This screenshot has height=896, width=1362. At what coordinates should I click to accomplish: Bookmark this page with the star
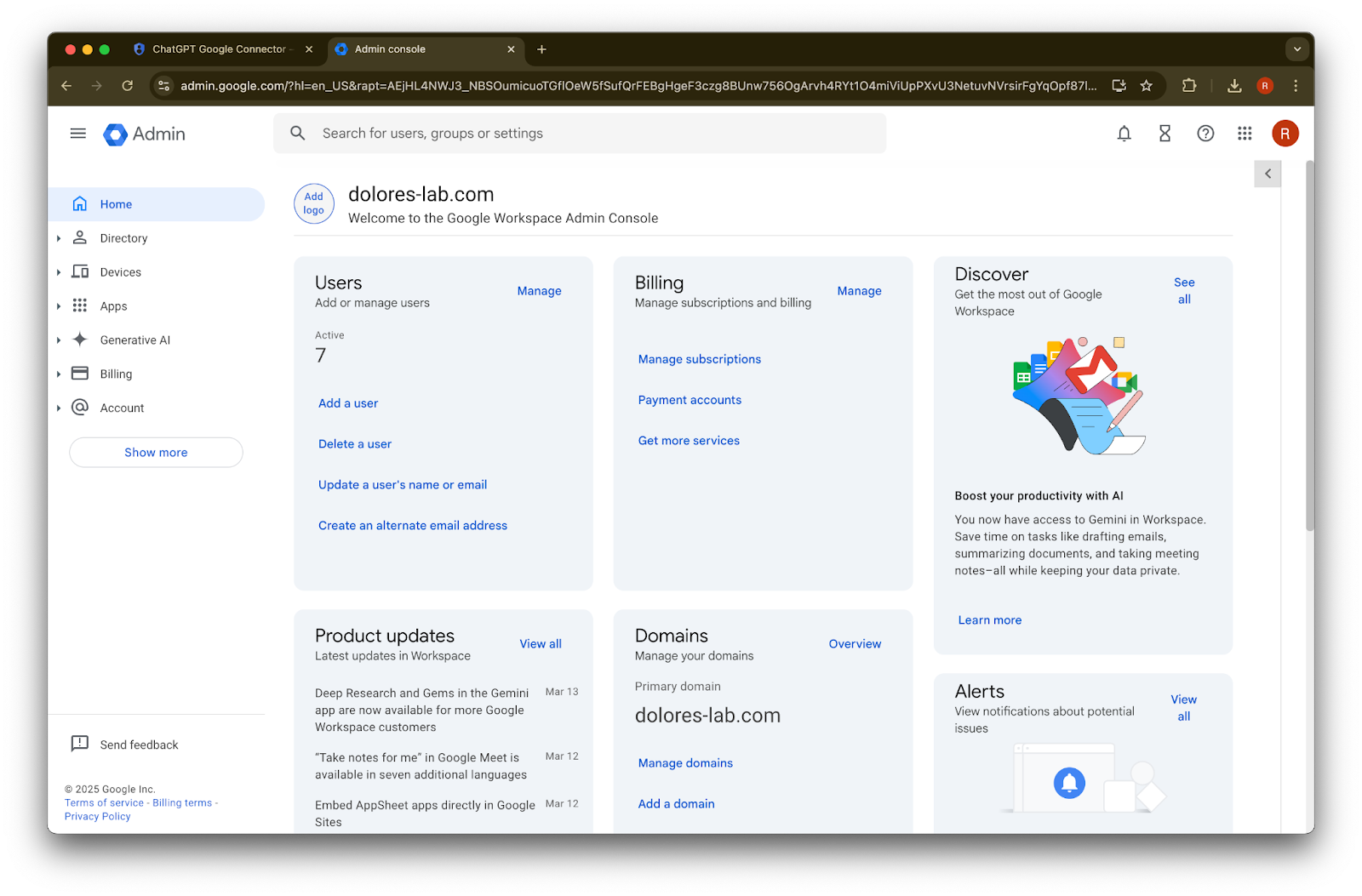coord(1147,86)
